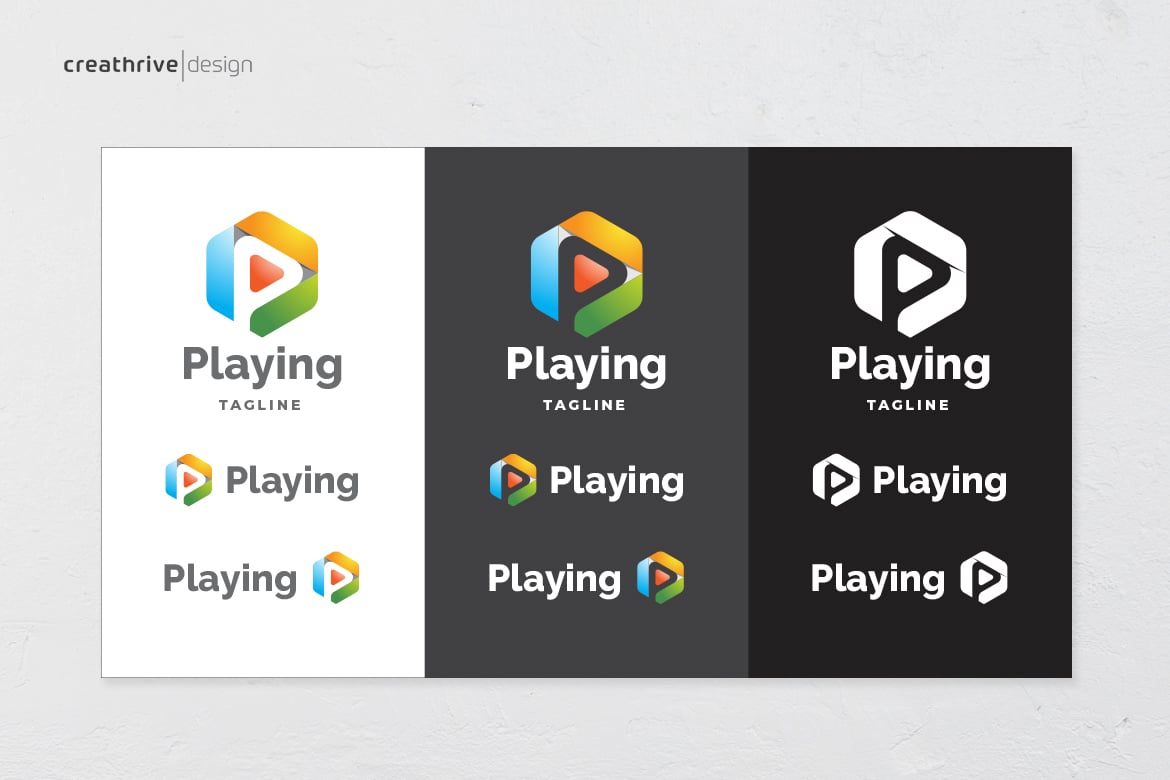This screenshot has width=1170, height=780.
Task: Select the TAGLINE text on the black panel
Action: click(908, 405)
